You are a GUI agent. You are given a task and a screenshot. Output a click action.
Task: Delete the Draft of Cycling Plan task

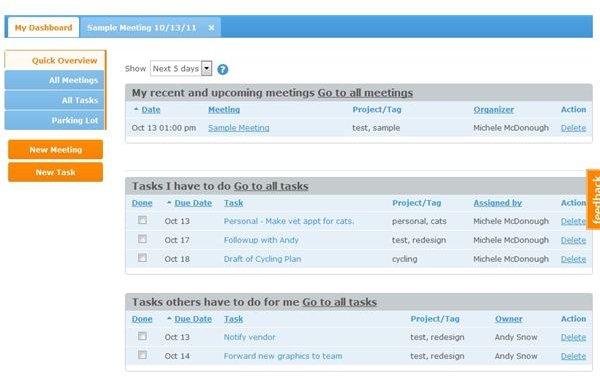click(573, 259)
